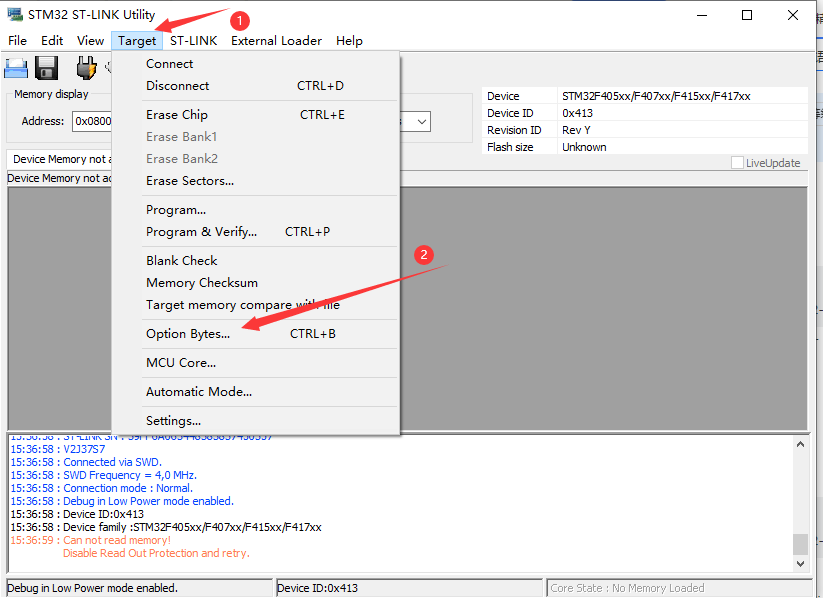Select Program & Verify... menu entry
The image size is (823, 598).
pyautogui.click(x=256, y=232)
